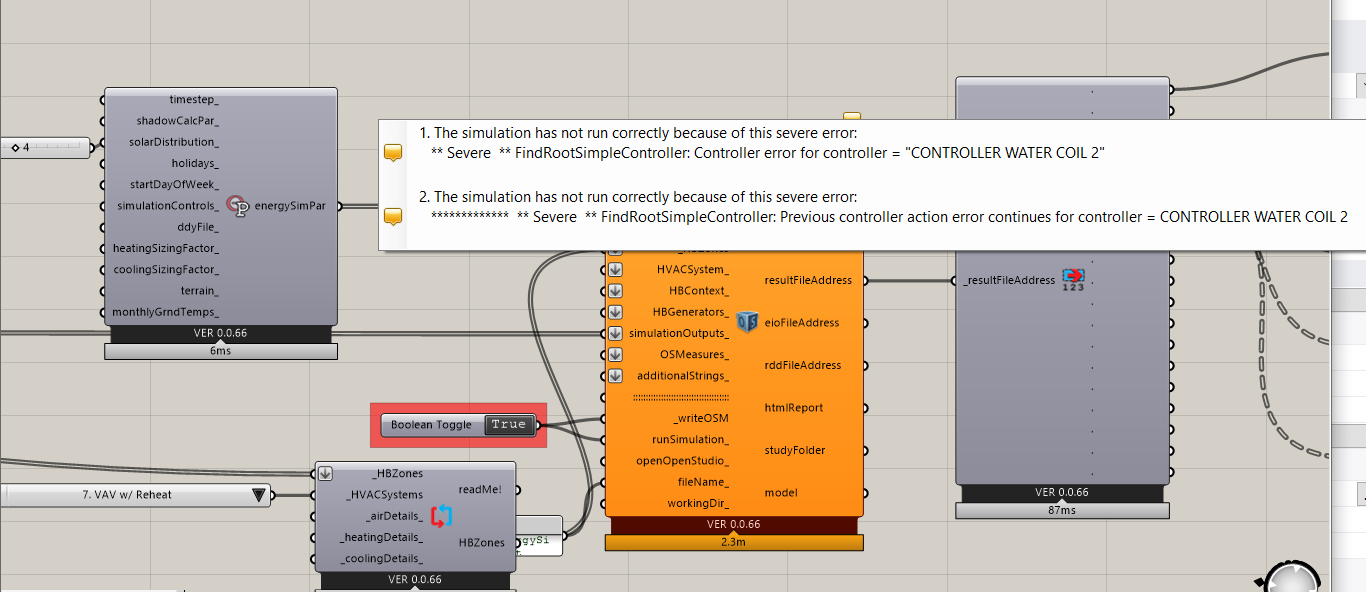1366x592 pixels.
Task: Click the monthlyGrndTemps_ input label
Action: tap(166, 312)
